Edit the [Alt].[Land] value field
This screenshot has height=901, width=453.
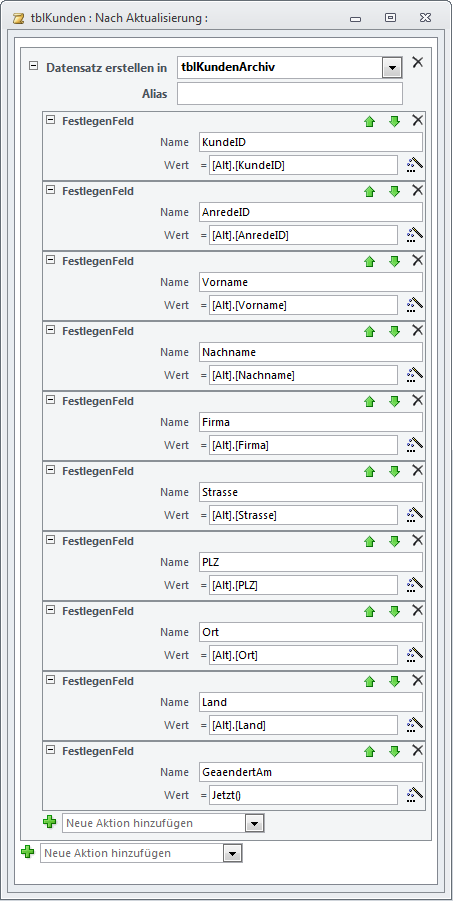point(303,725)
